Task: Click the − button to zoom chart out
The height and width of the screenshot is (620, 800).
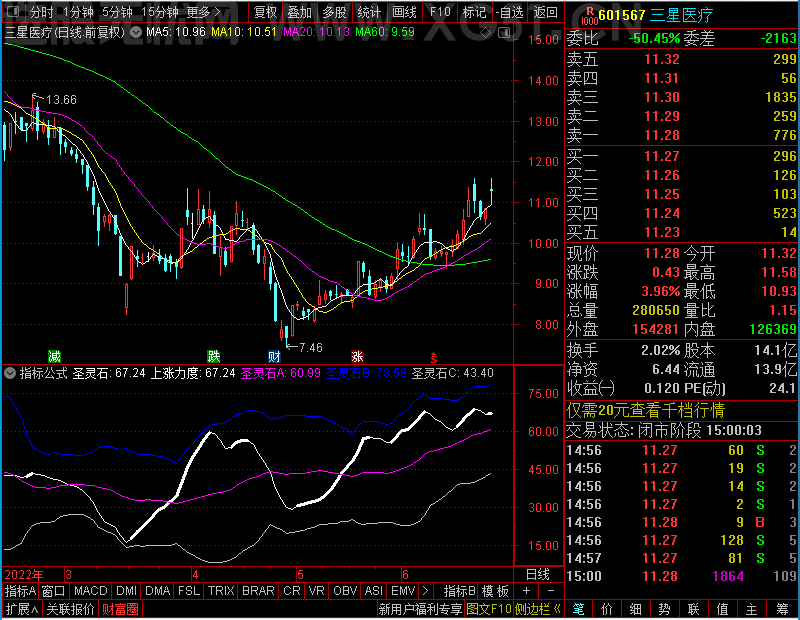Action: click(551, 591)
